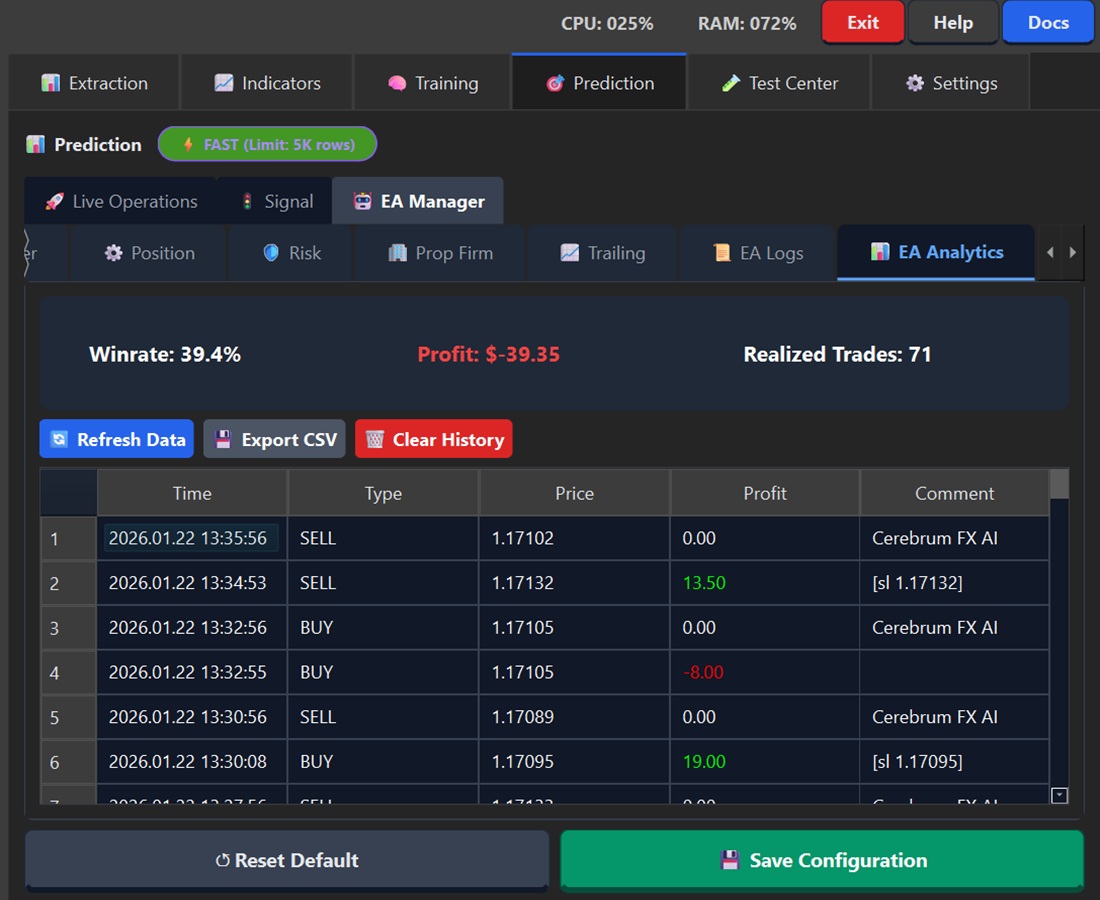Click the traffic light Signal icon
Screen dimensions: 1100x900
tap(247, 202)
